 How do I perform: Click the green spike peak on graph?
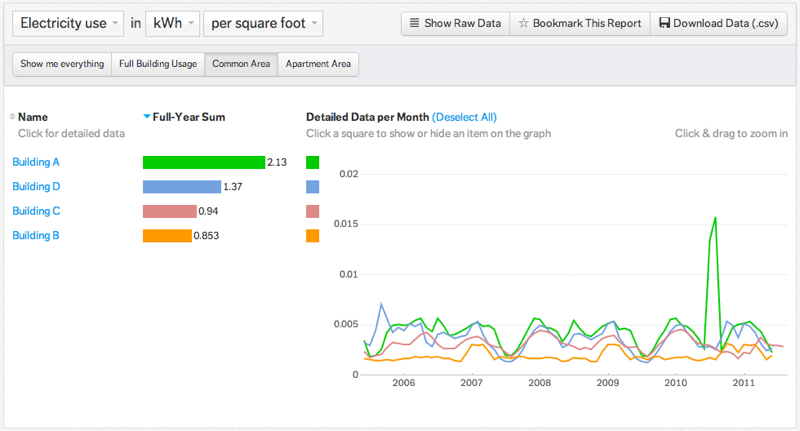[715, 217]
